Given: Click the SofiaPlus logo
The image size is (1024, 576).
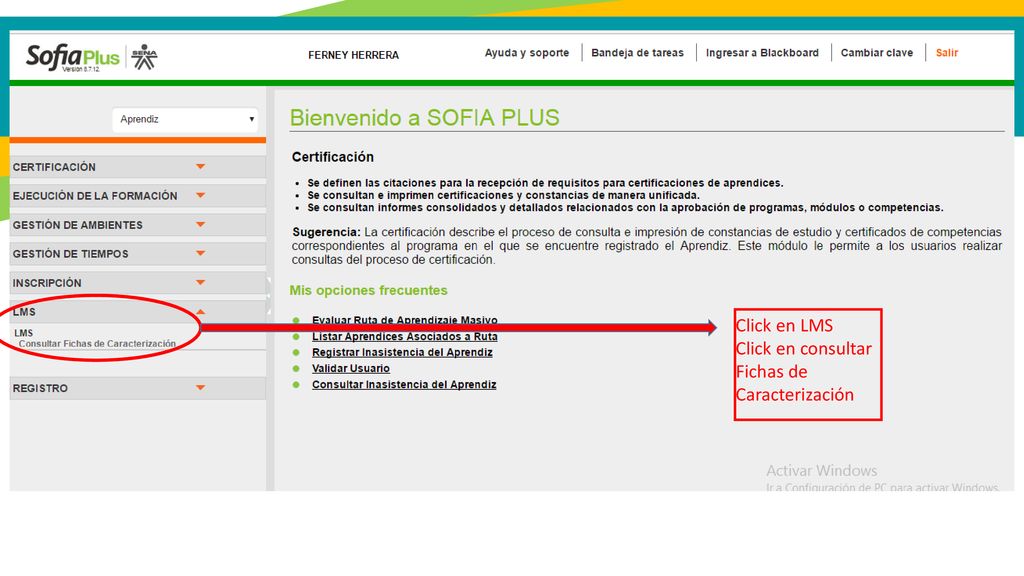Looking at the screenshot, I should (x=72, y=57).
